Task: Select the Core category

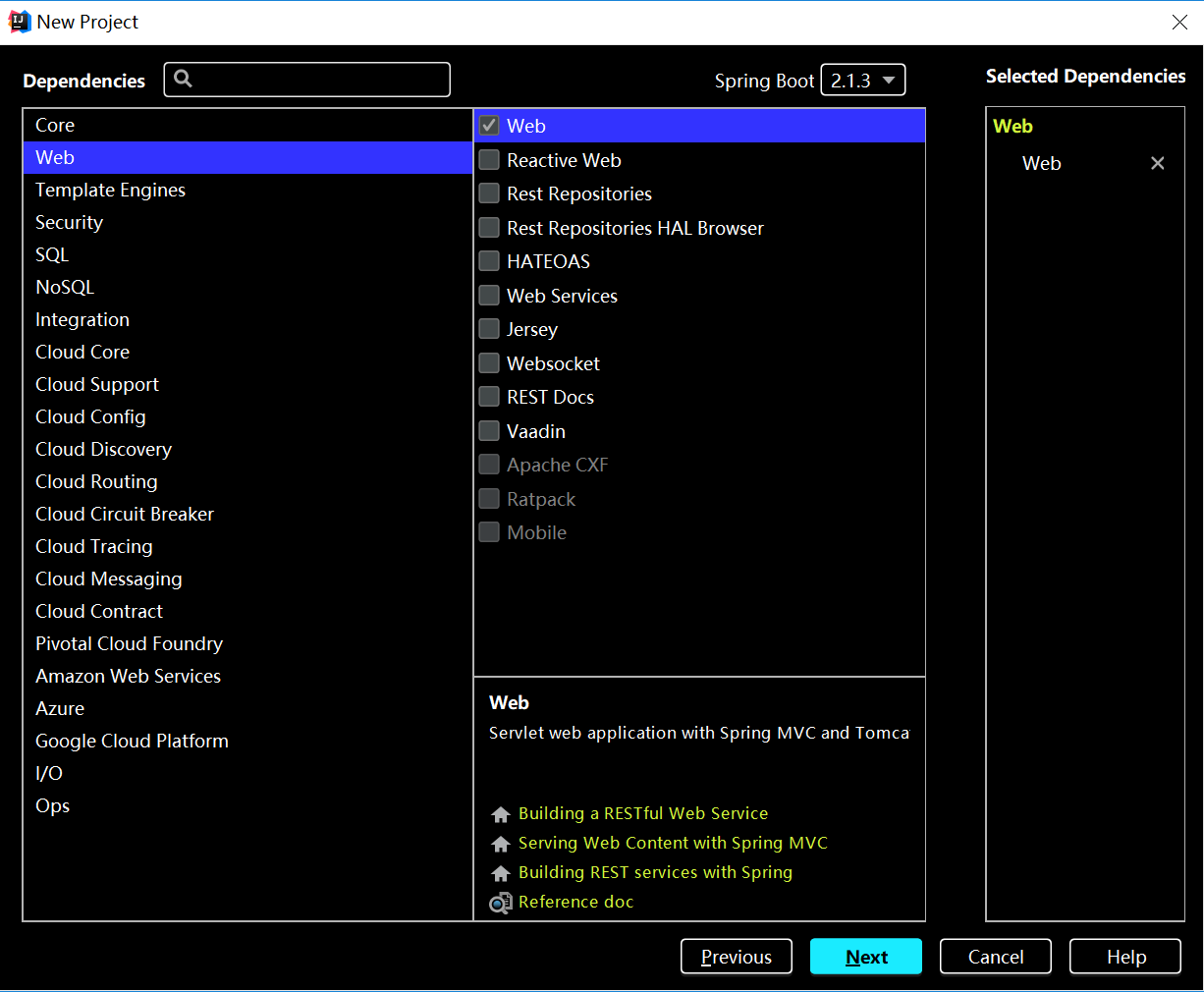Action: point(247,125)
